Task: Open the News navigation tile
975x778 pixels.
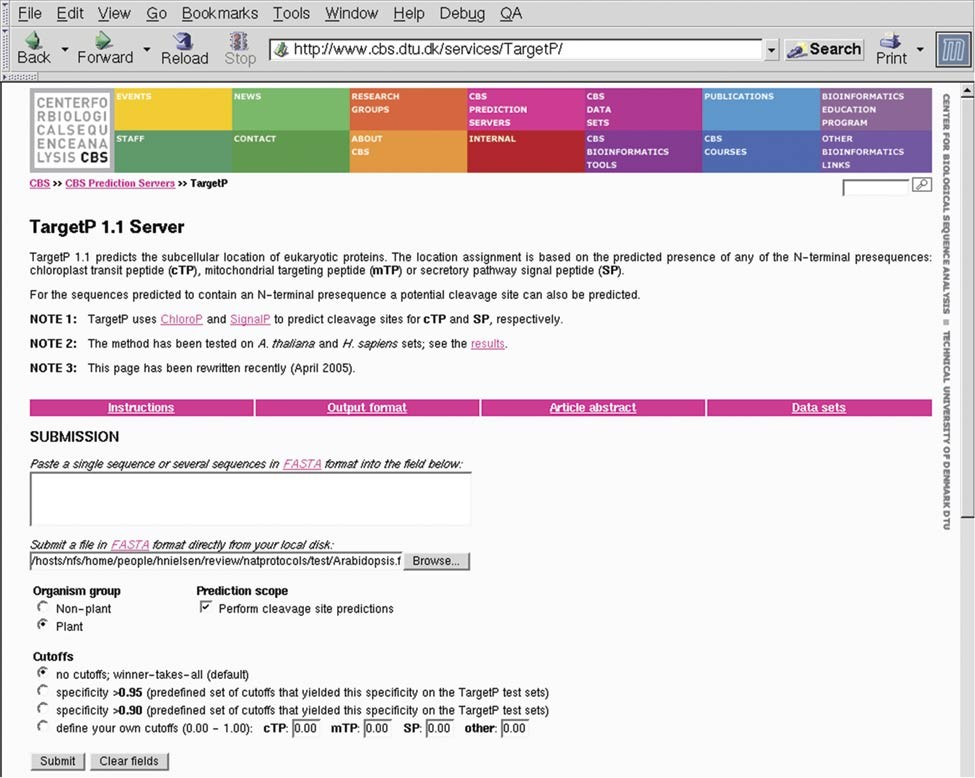Action: tap(290, 109)
